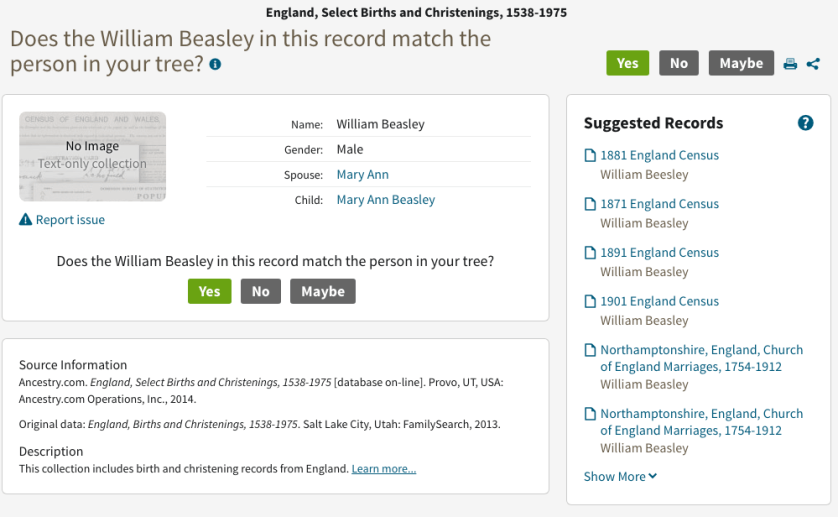Confirm match with Yes inside record card
This screenshot has height=517, width=838.
209,291
